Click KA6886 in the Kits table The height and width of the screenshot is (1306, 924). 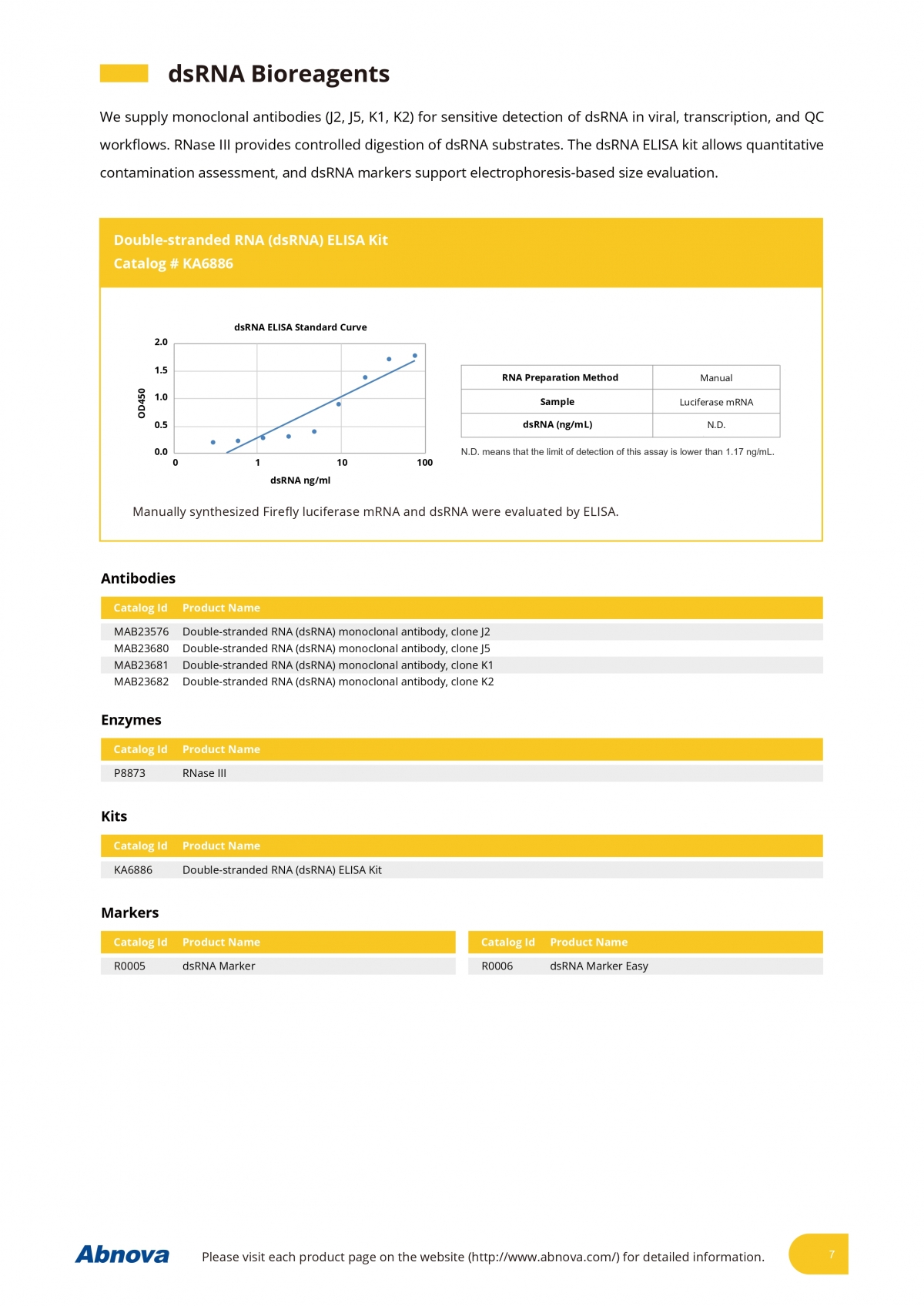click(133, 869)
